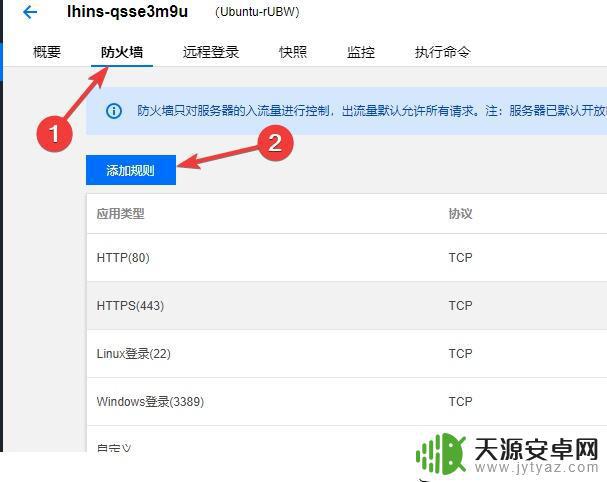Go to the 执行命令 tab
The image size is (607, 482).
click(x=443, y=52)
